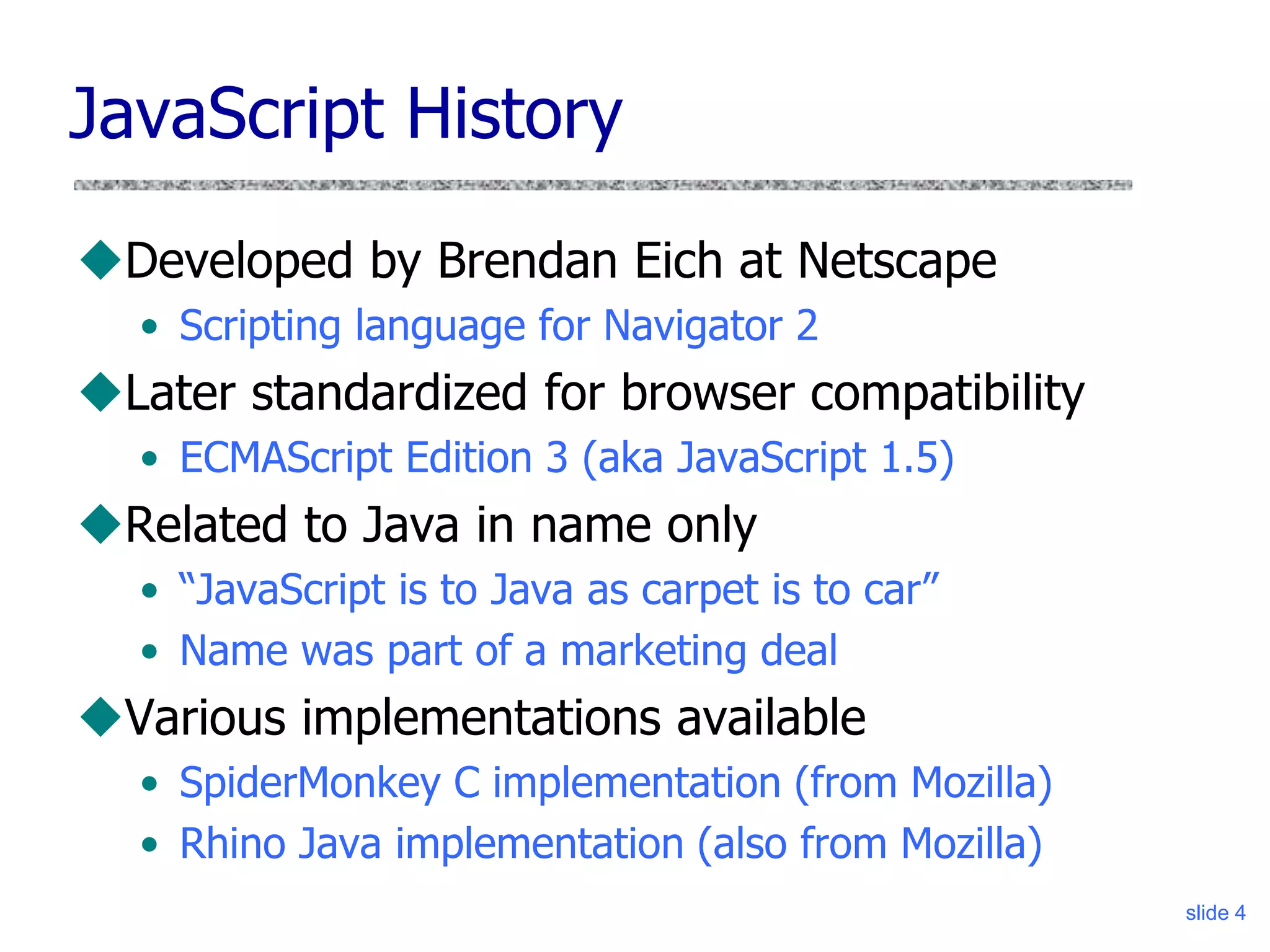Click the "slide 4" page number
The image size is (1270, 952).
coord(1215,913)
